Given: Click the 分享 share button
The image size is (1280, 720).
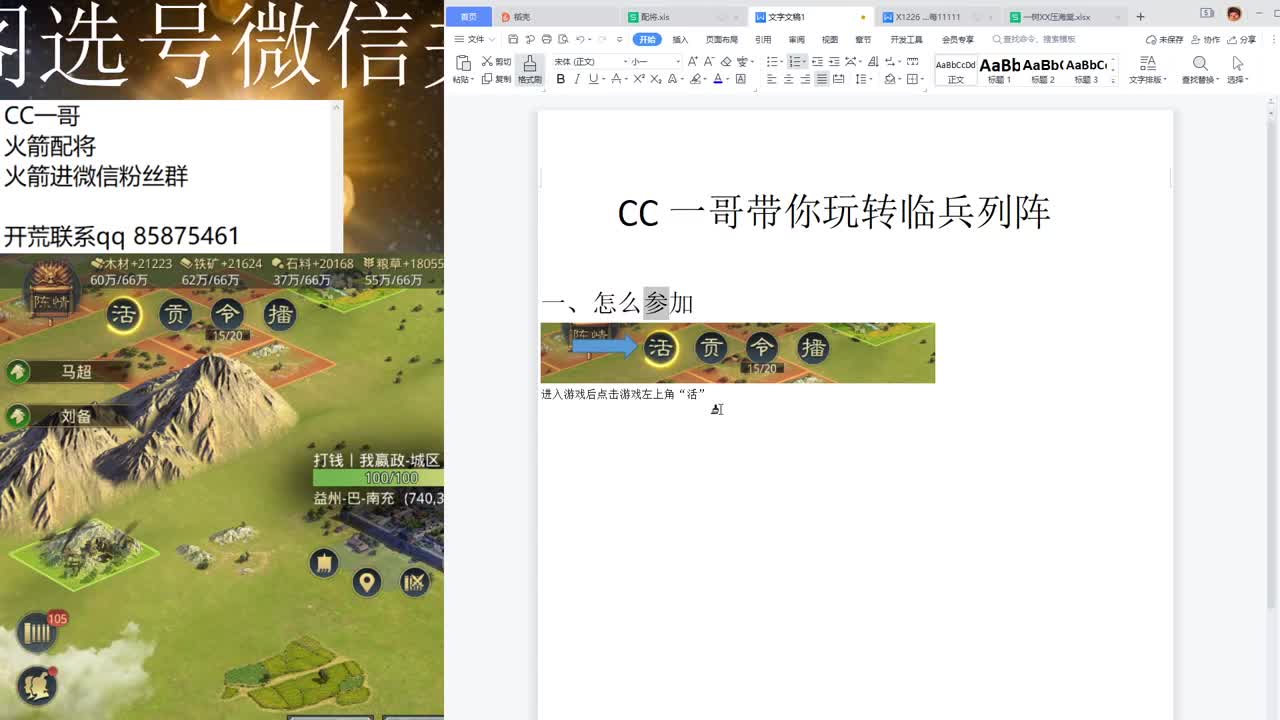Looking at the screenshot, I should tap(1242, 40).
